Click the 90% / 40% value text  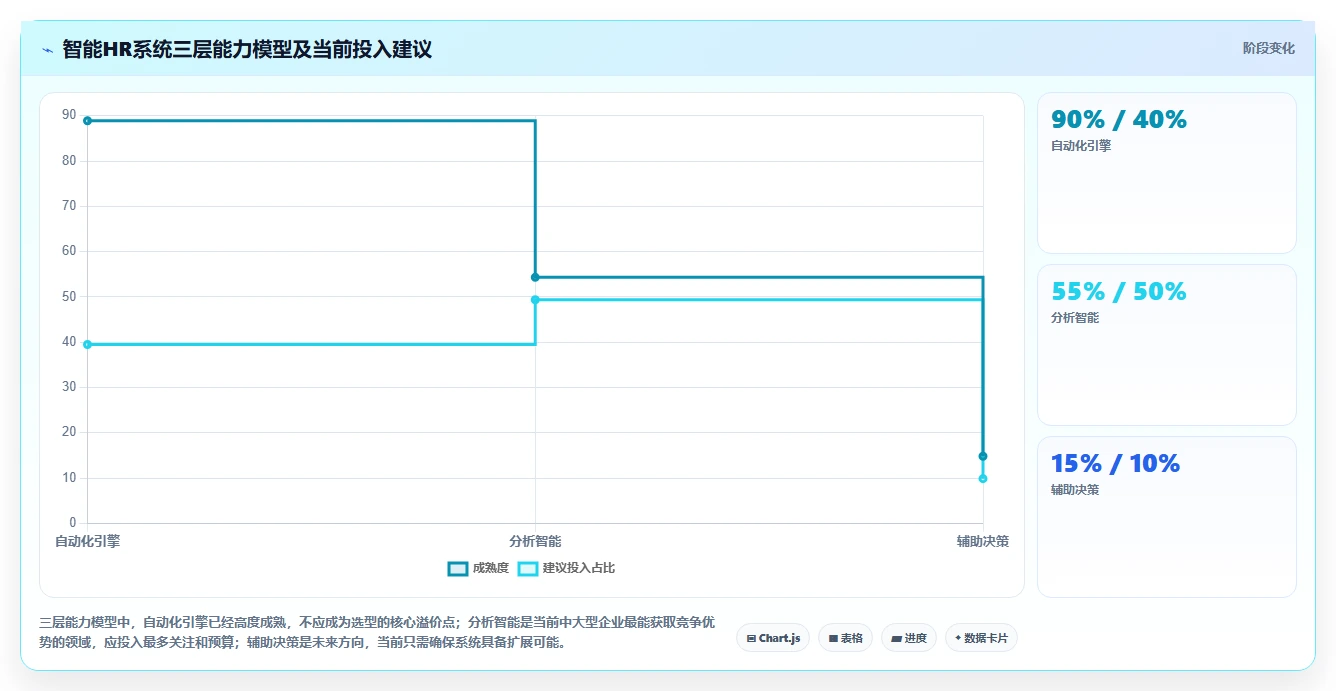1118,119
